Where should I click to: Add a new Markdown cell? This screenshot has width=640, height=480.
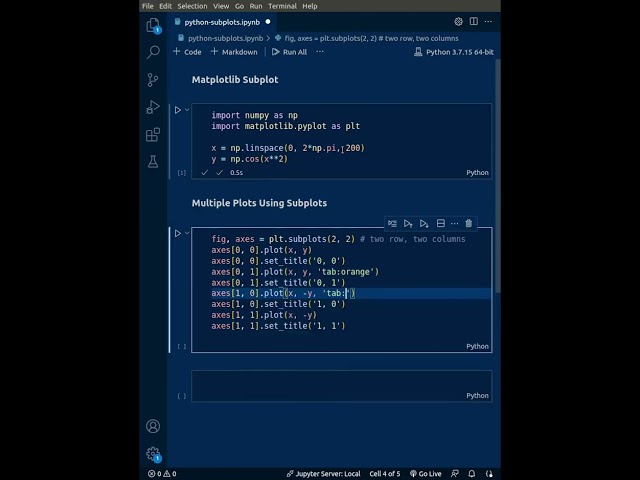(x=234, y=52)
